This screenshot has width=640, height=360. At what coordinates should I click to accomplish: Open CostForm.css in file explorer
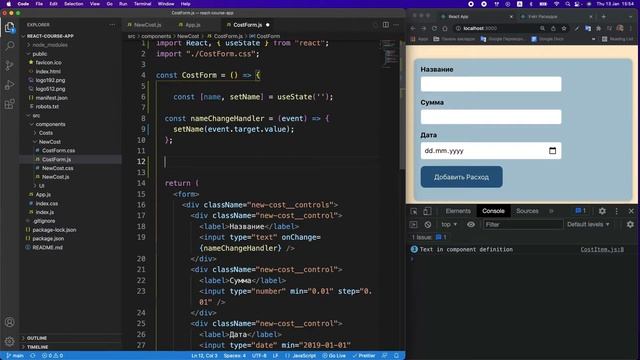(58, 151)
